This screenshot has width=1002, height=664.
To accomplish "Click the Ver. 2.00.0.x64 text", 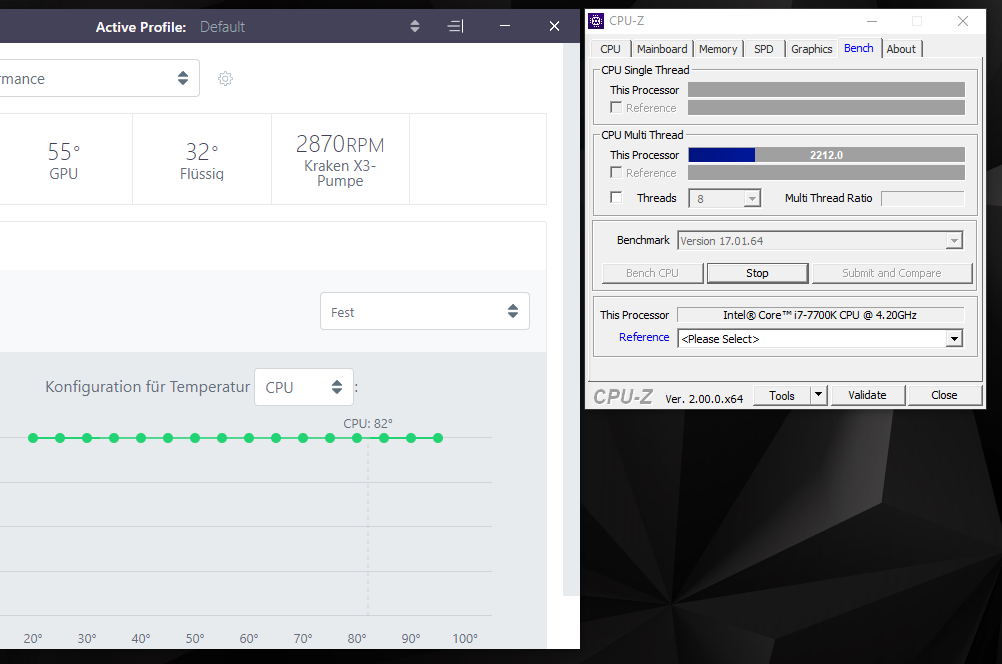I will coord(704,399).
